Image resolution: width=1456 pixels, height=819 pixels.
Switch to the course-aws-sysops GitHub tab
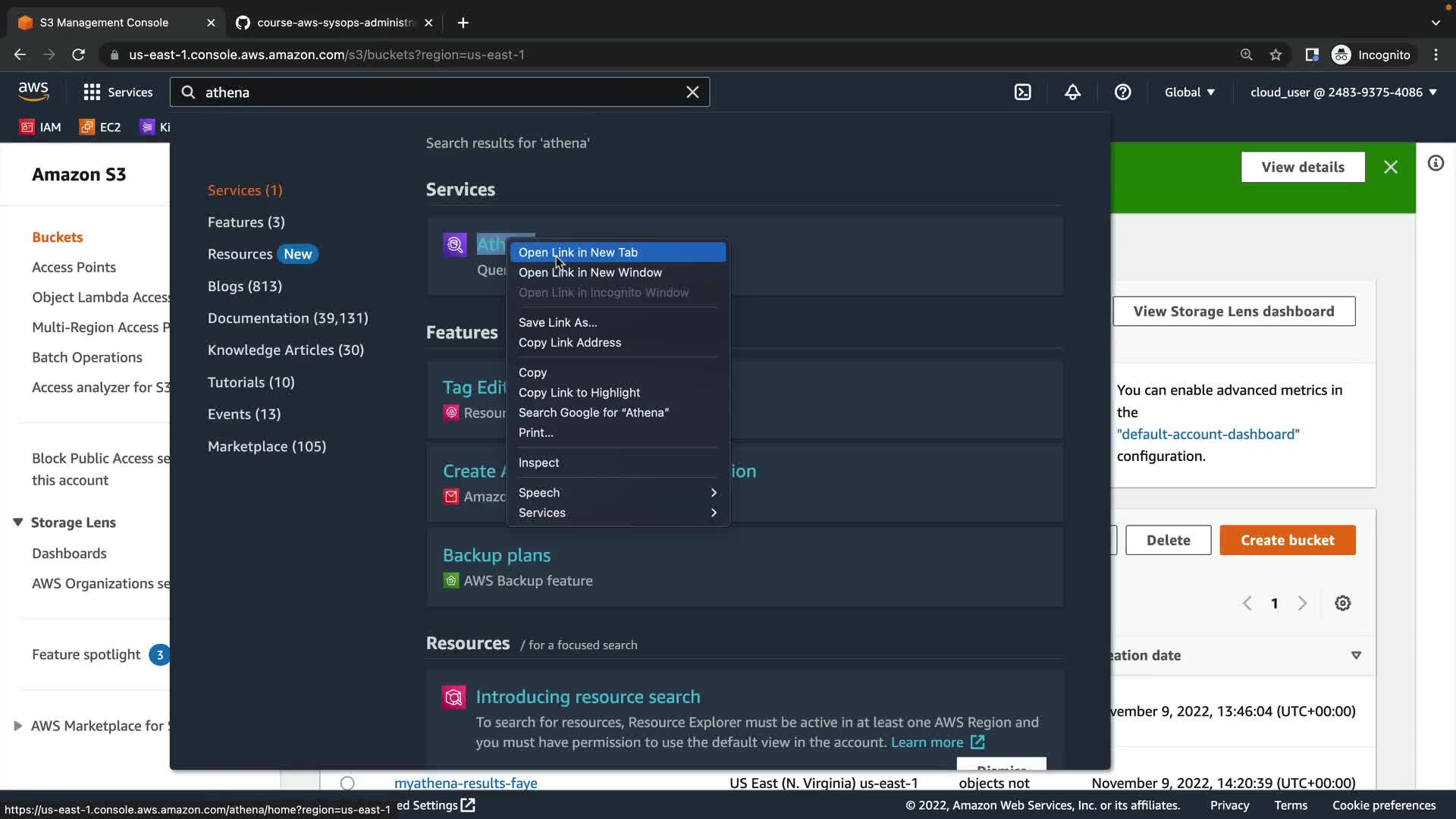pos(335,23)
